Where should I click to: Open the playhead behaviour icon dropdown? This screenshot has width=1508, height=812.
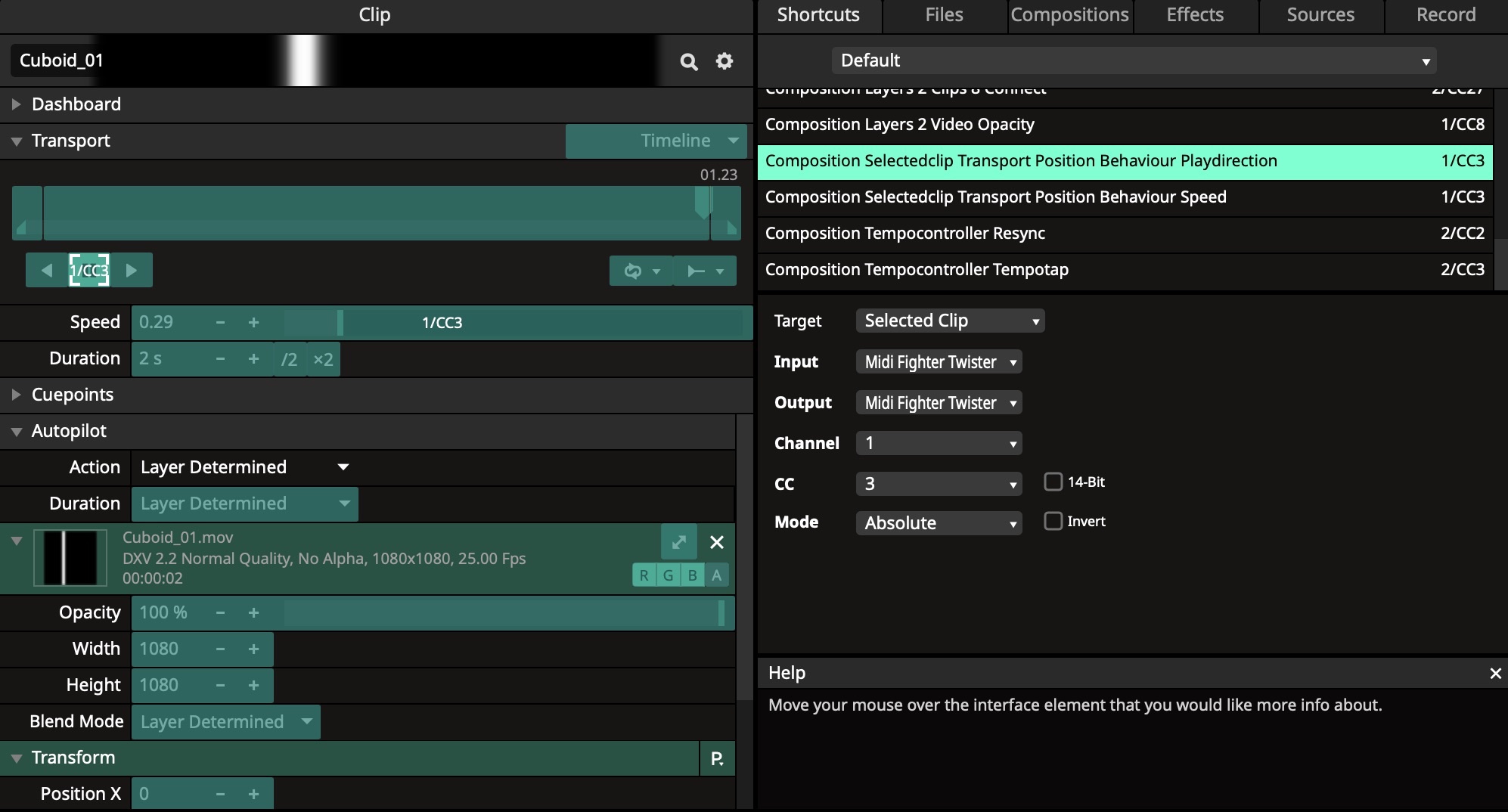(704, 271)
